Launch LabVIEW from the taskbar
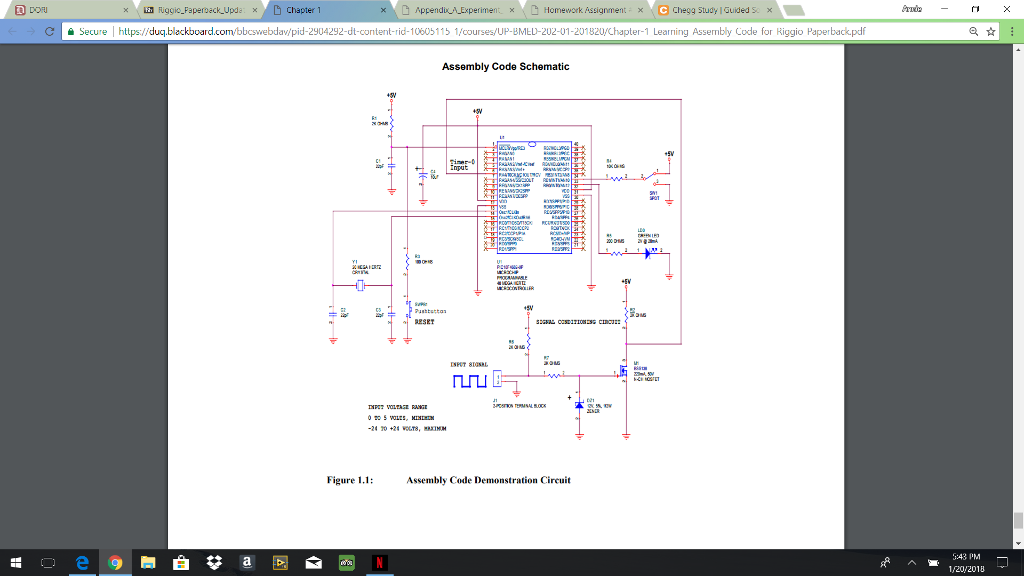The image size is (1024, 576). (x=279, y=563)
